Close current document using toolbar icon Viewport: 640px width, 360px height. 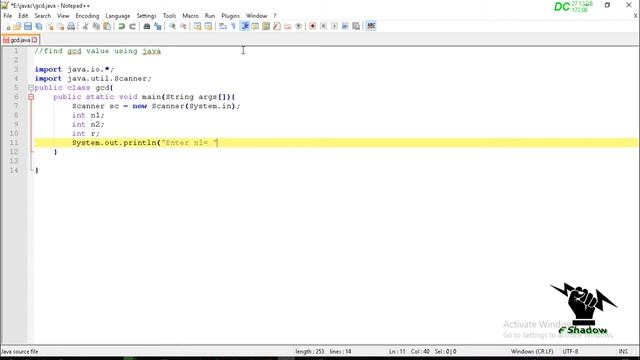(50, 27)
